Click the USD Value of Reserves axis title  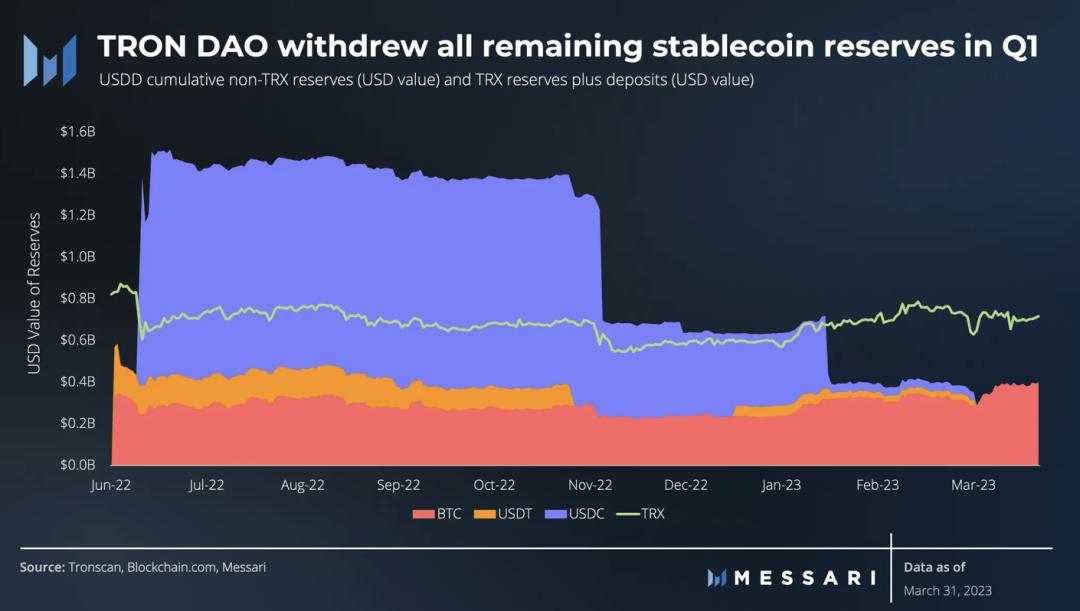[x=35, y=292]
